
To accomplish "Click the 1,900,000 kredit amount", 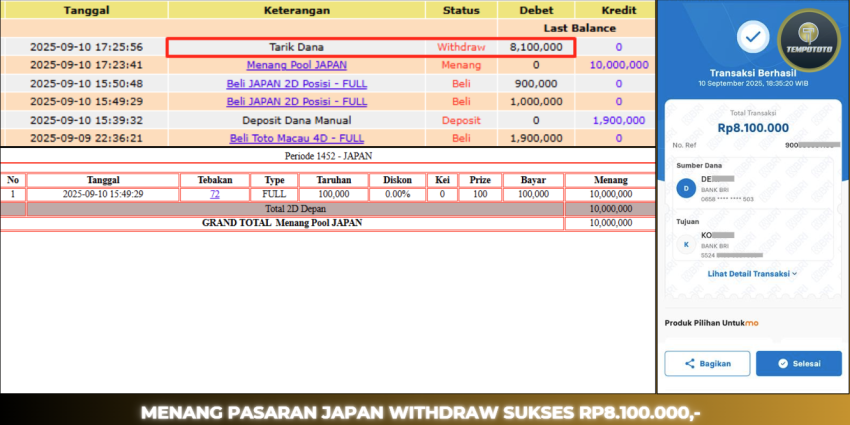I will pyautogui.click(x=619, y=120).
